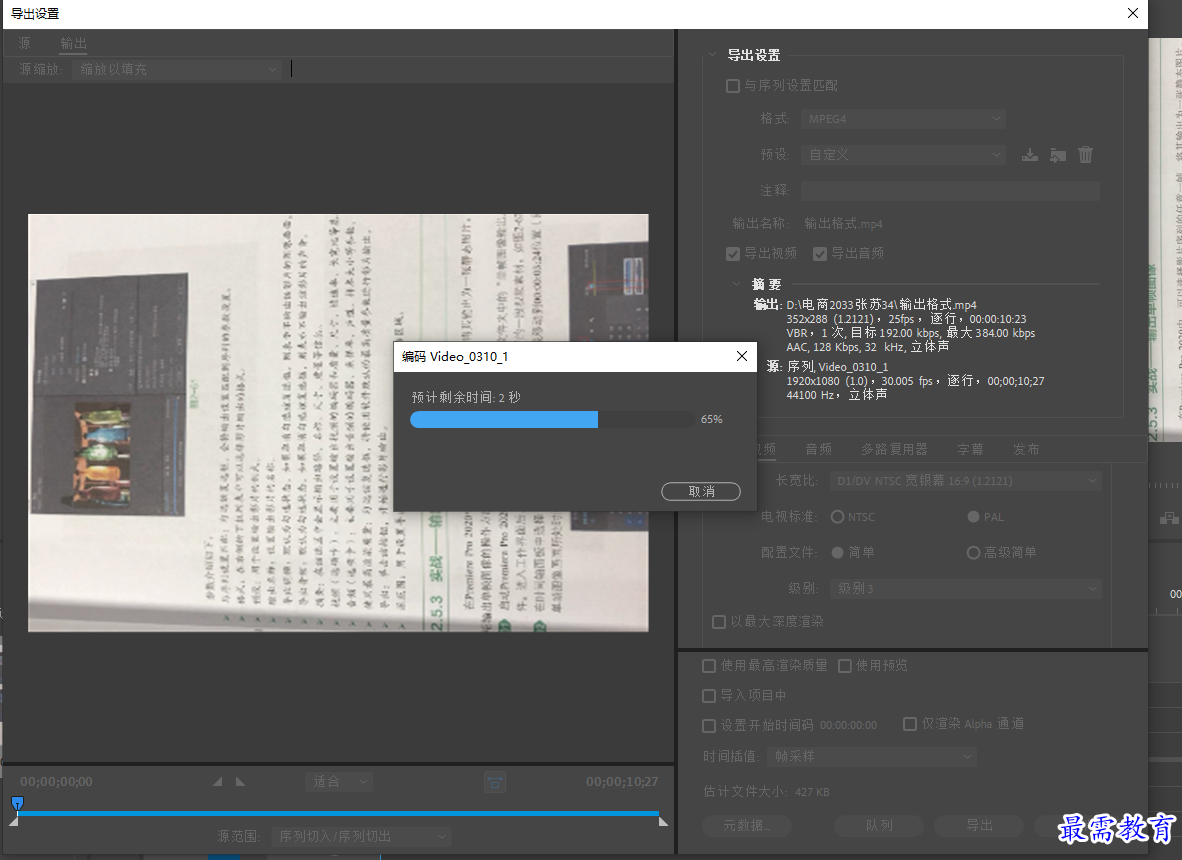Select 高级简单 profile radio button
Image resolution: width=1182 pixels, height=860 pixels.
coord(973,552)
